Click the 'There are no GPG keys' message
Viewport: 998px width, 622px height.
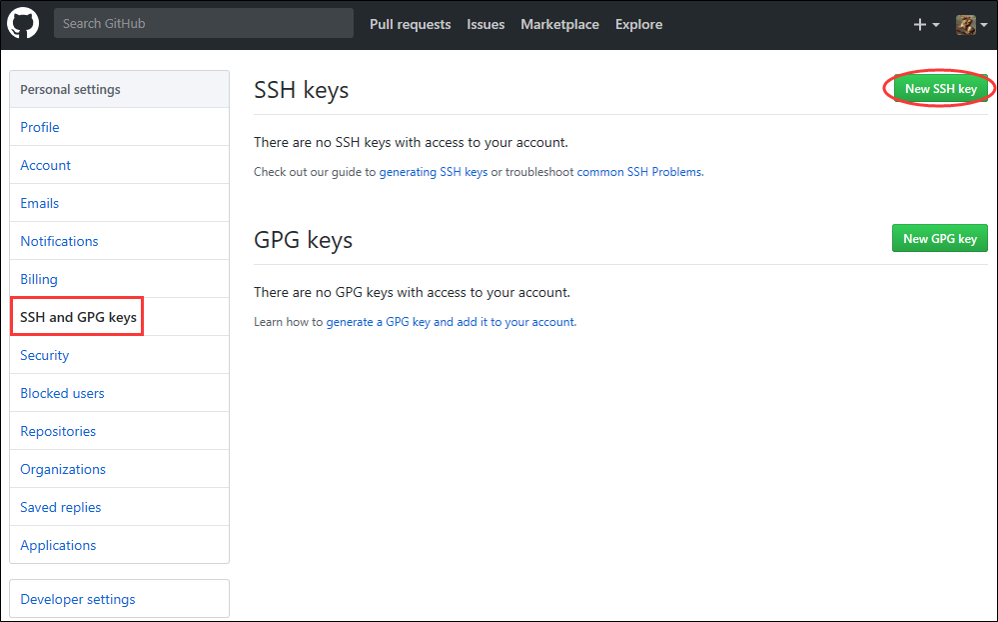412,293
